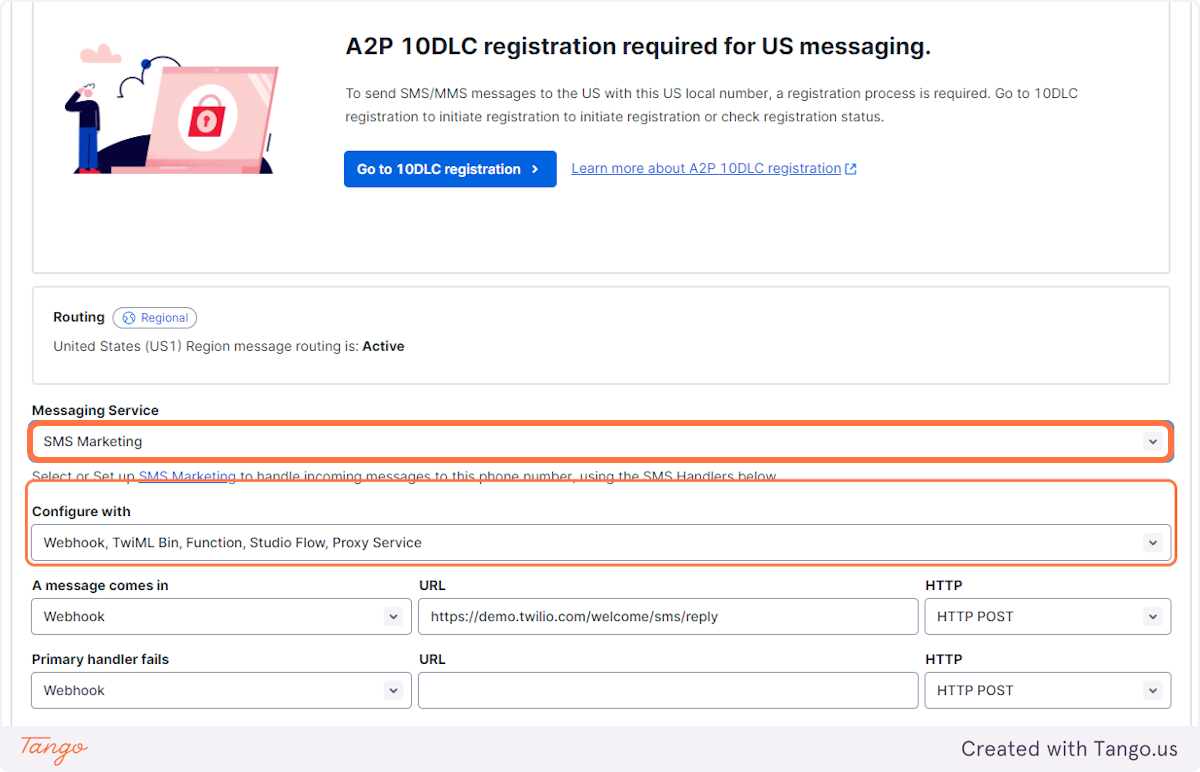
Task: Click the globe icon in Regional badge
Action: [129, 318]
